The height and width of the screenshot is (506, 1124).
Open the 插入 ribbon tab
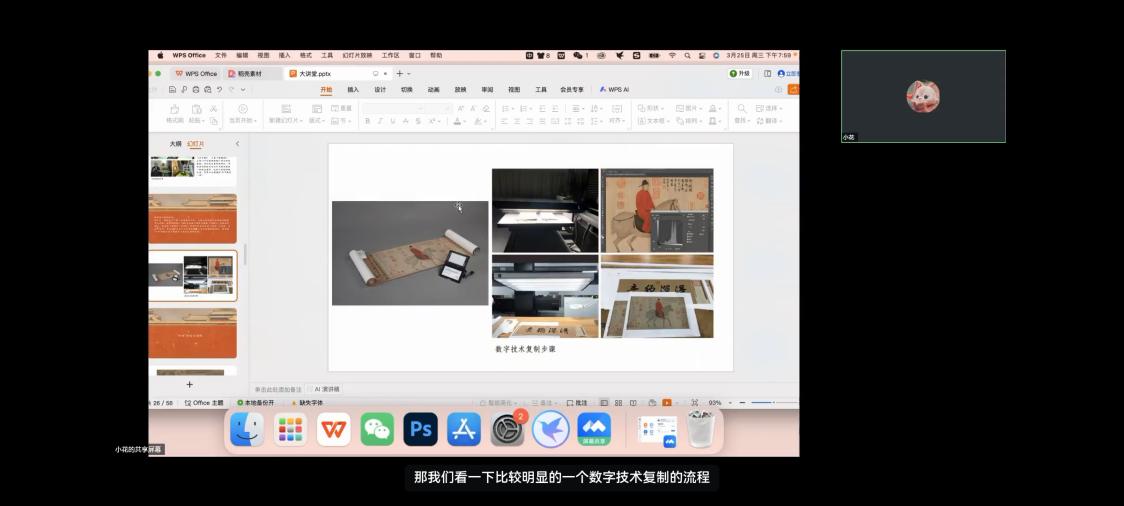click(x=353, y=90)
